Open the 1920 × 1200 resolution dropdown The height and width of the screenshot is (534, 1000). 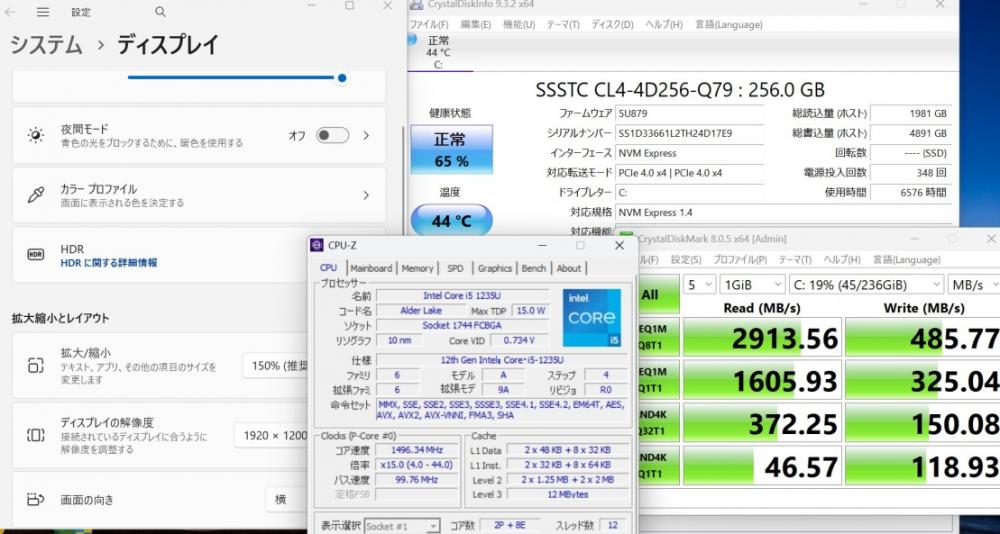pos(272,436)
